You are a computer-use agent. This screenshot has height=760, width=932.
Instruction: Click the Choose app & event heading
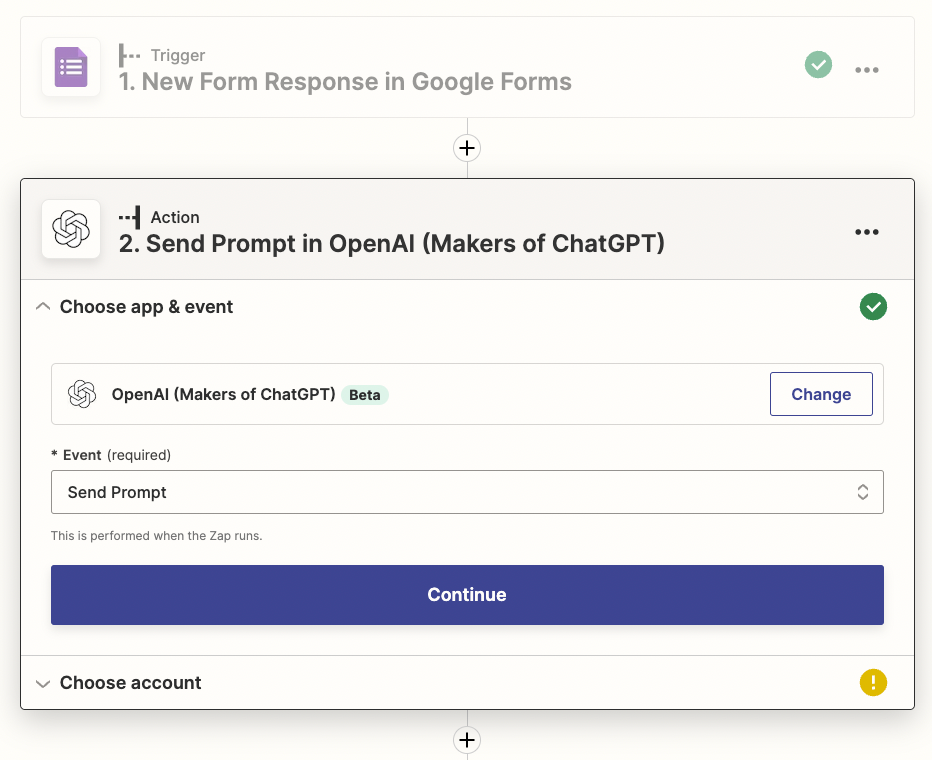click(146, 307)
